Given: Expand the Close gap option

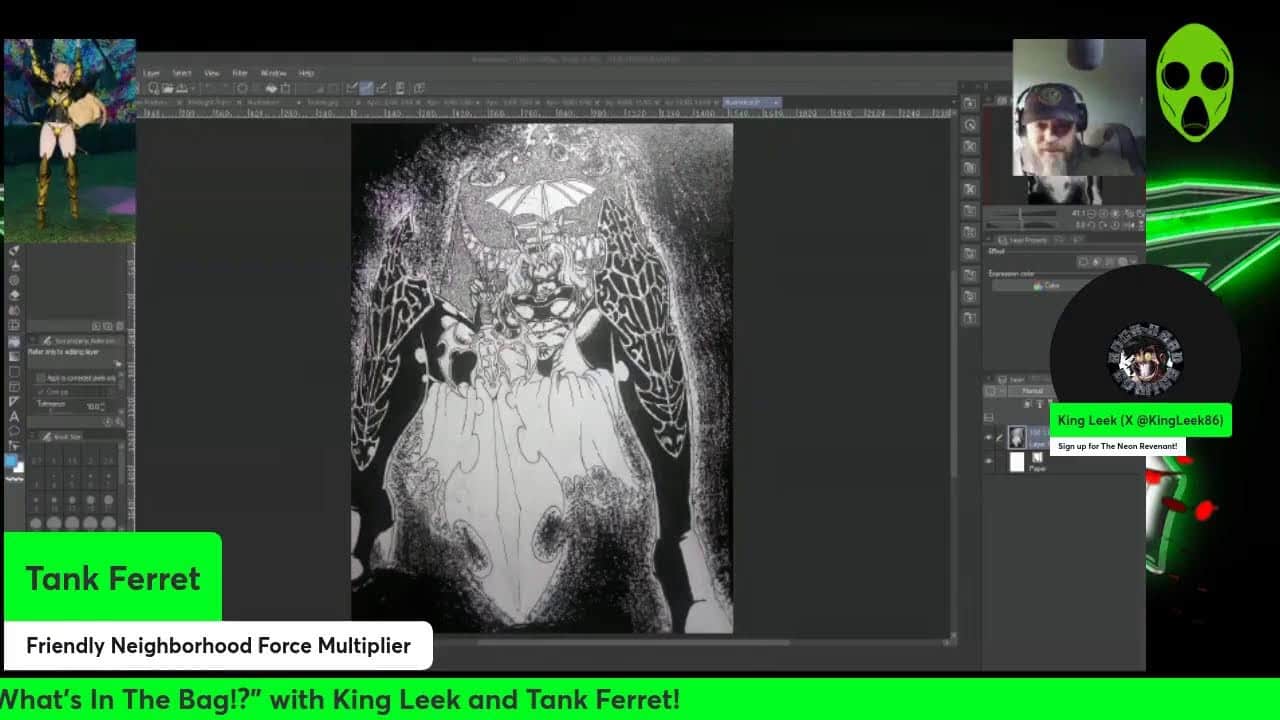Looking at the screenshot, I should pyautogui.click(x=41, y=392).
